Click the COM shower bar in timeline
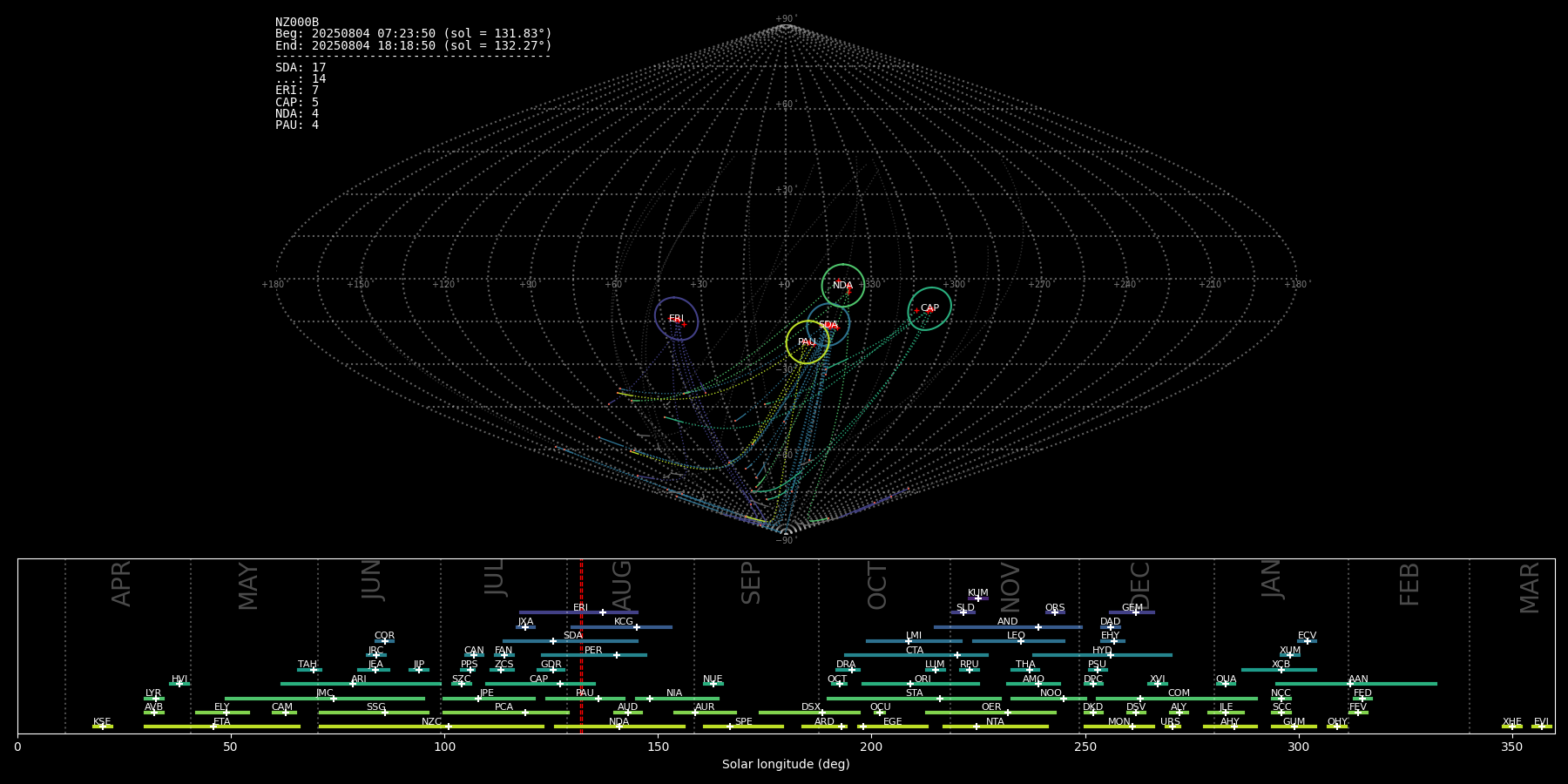Image resolution: width=1568 pixels, height=784 pixels. point(1177,698)
